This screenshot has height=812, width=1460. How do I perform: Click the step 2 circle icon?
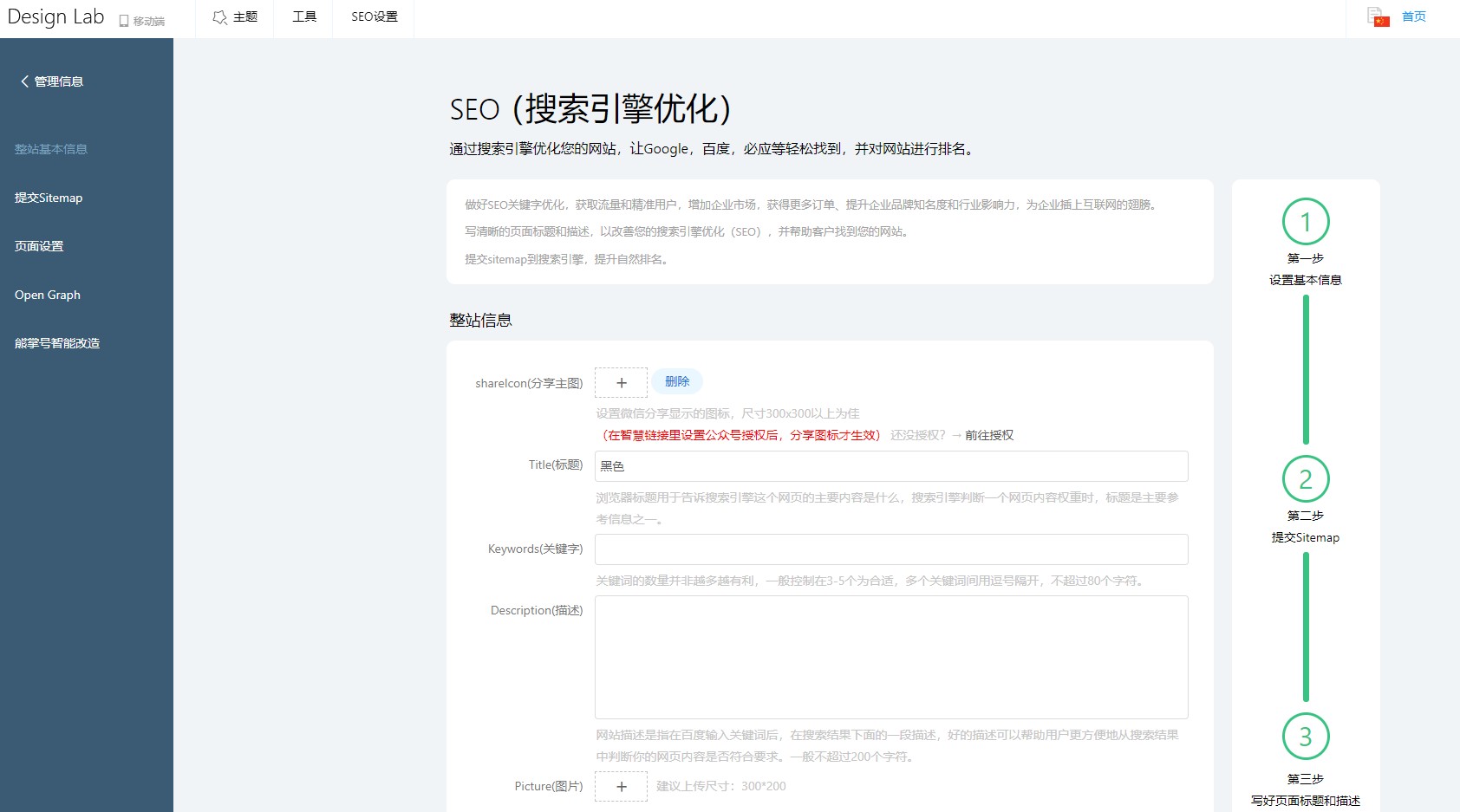[x=1306, y=478]
